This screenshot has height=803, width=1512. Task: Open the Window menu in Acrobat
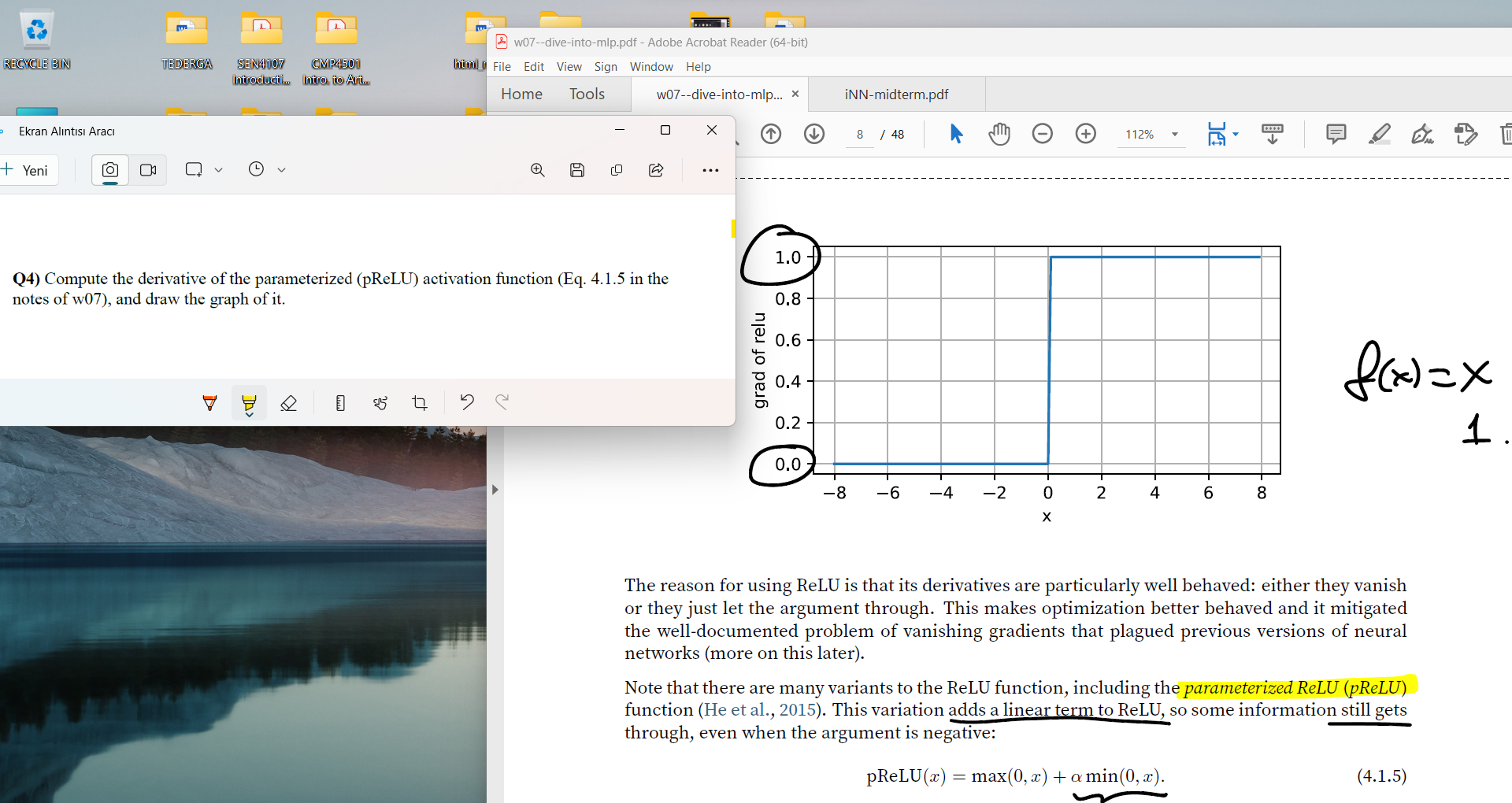tap(651, 67)
